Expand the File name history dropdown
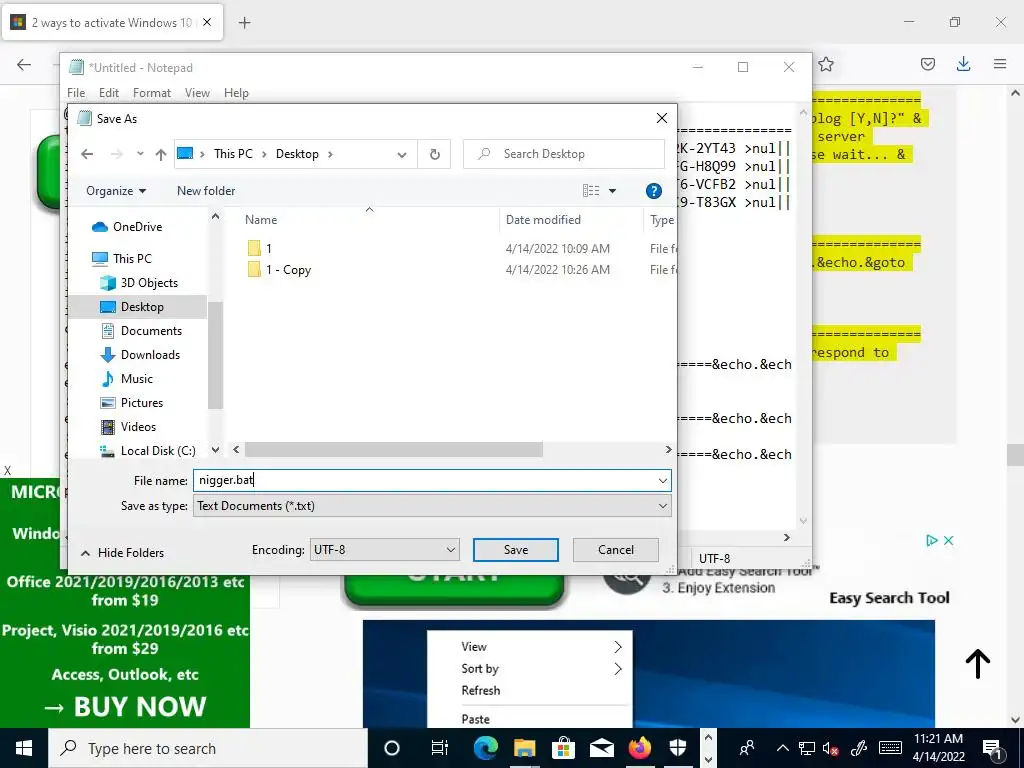This screenshot has width=1024, height=768. (x=663, y=481)
